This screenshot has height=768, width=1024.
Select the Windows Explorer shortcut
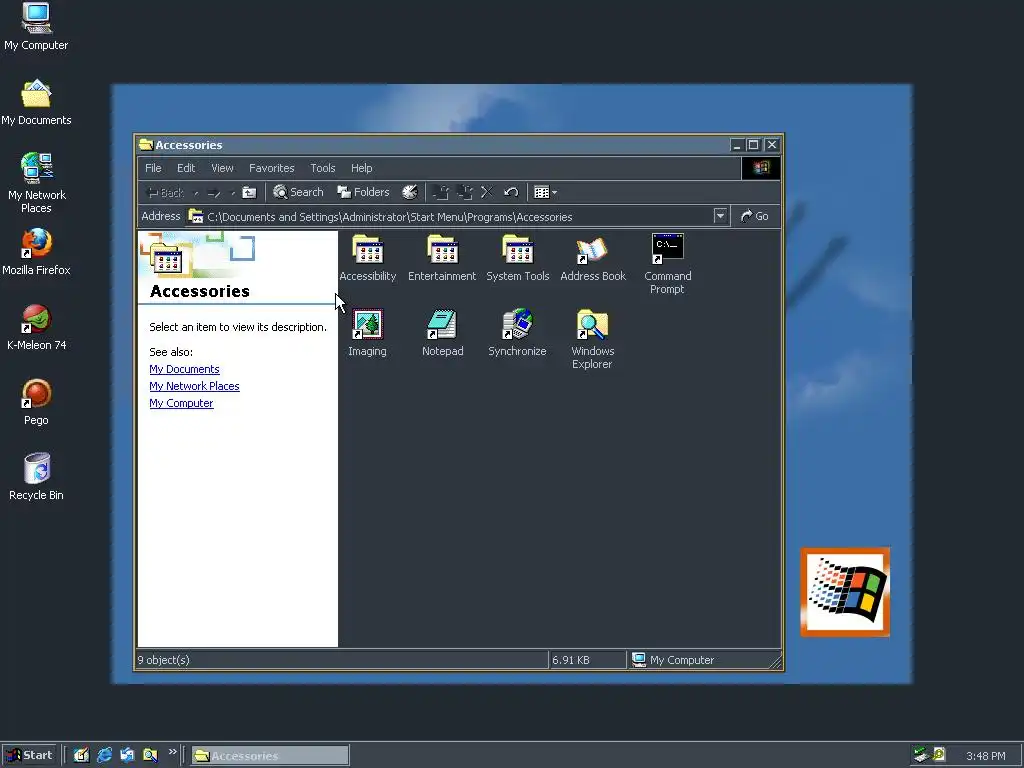tap(592, 340)
